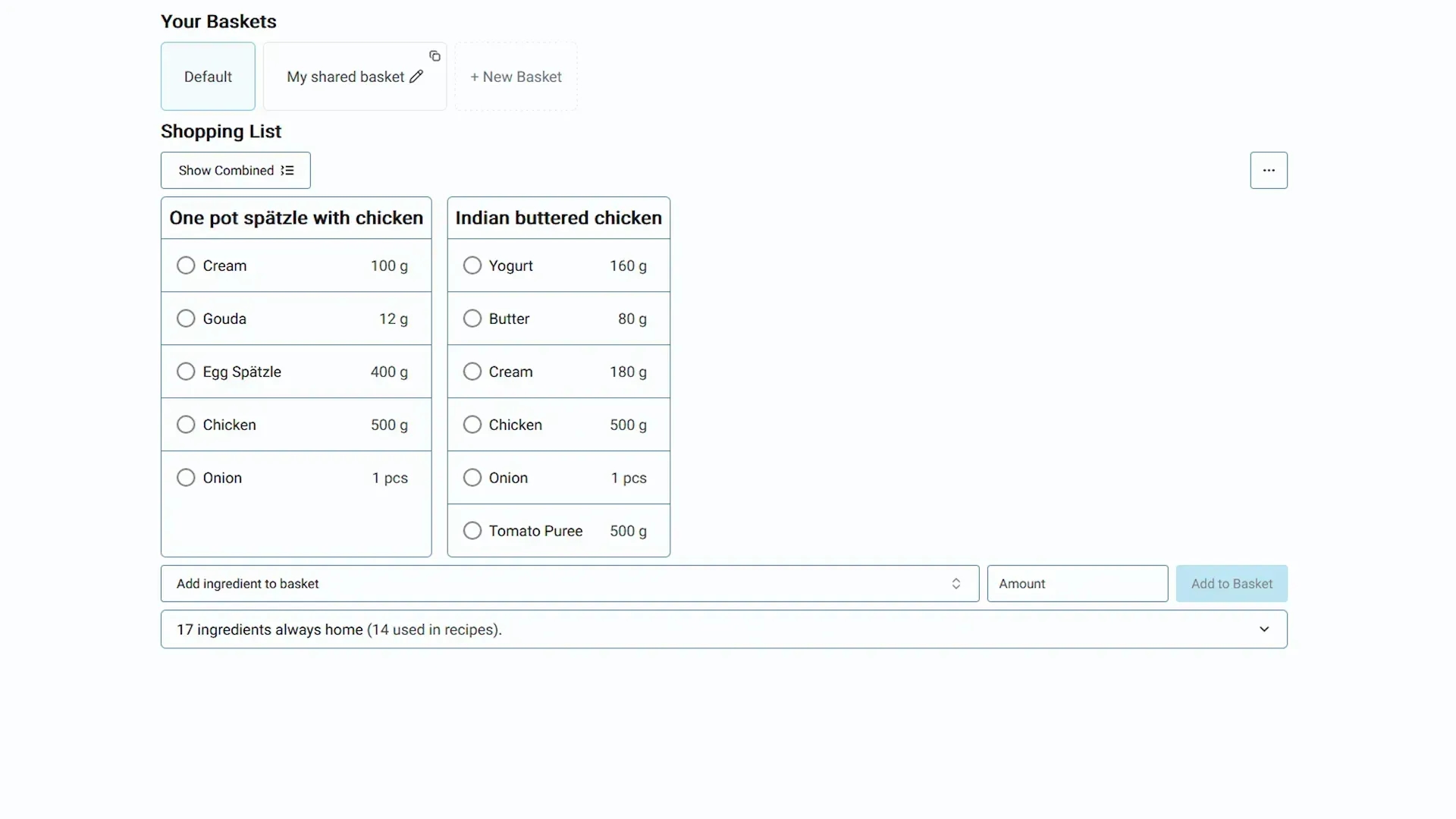Tick the Tomato Puree circle
1456x819 pixels.
tap(472, 531)
